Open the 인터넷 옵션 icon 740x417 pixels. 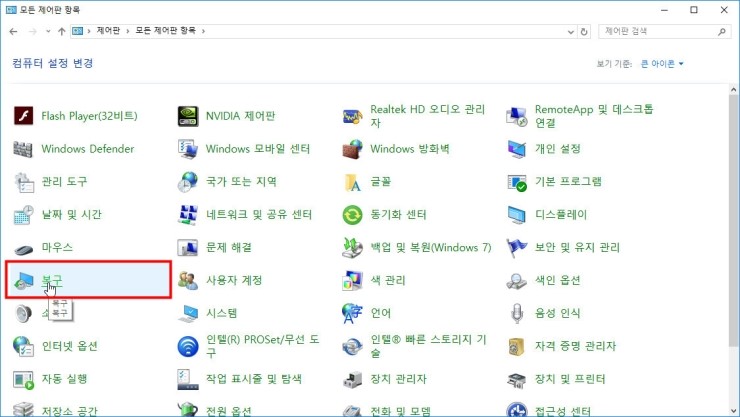23,346
